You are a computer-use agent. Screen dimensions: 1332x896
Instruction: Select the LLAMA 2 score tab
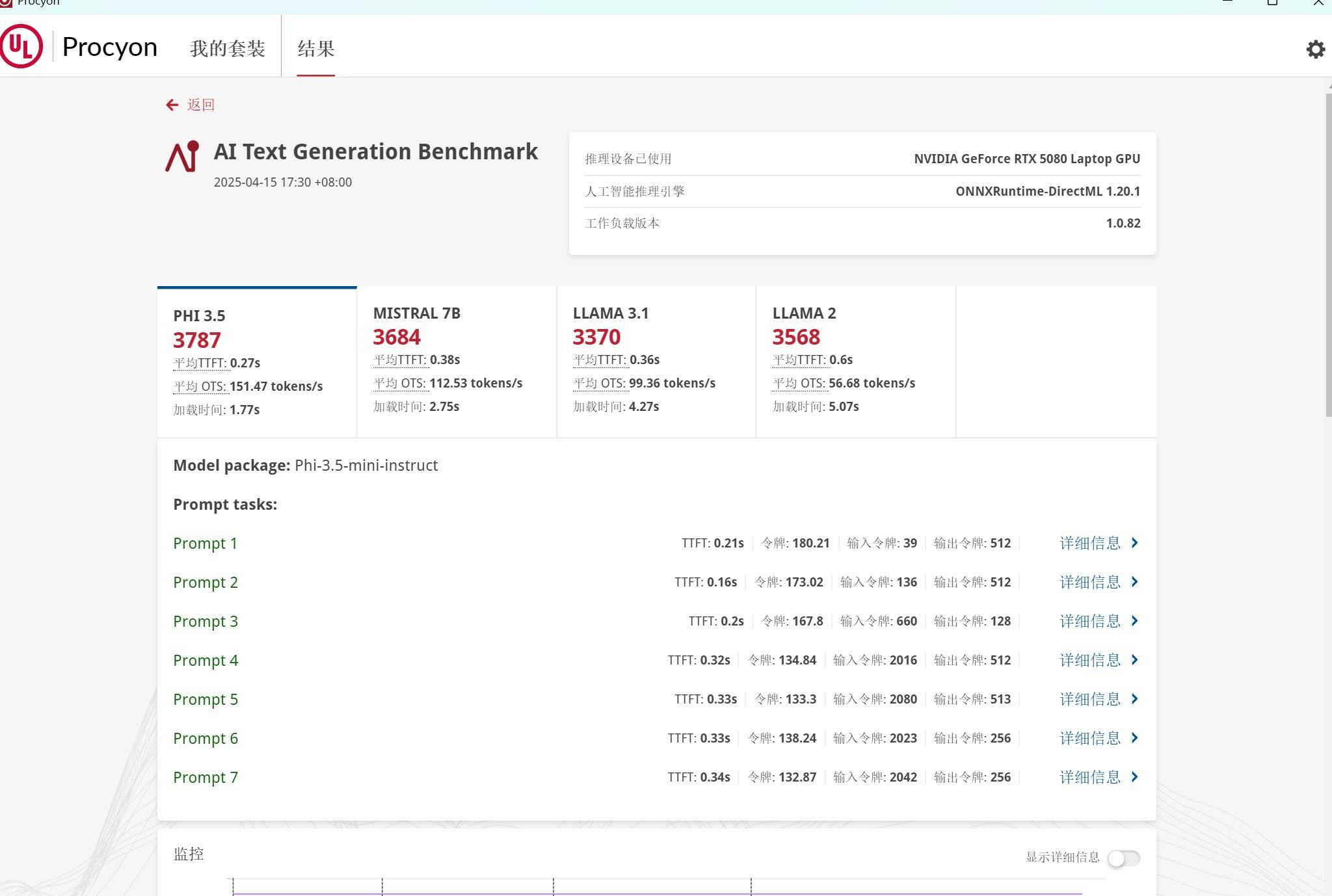855,361
